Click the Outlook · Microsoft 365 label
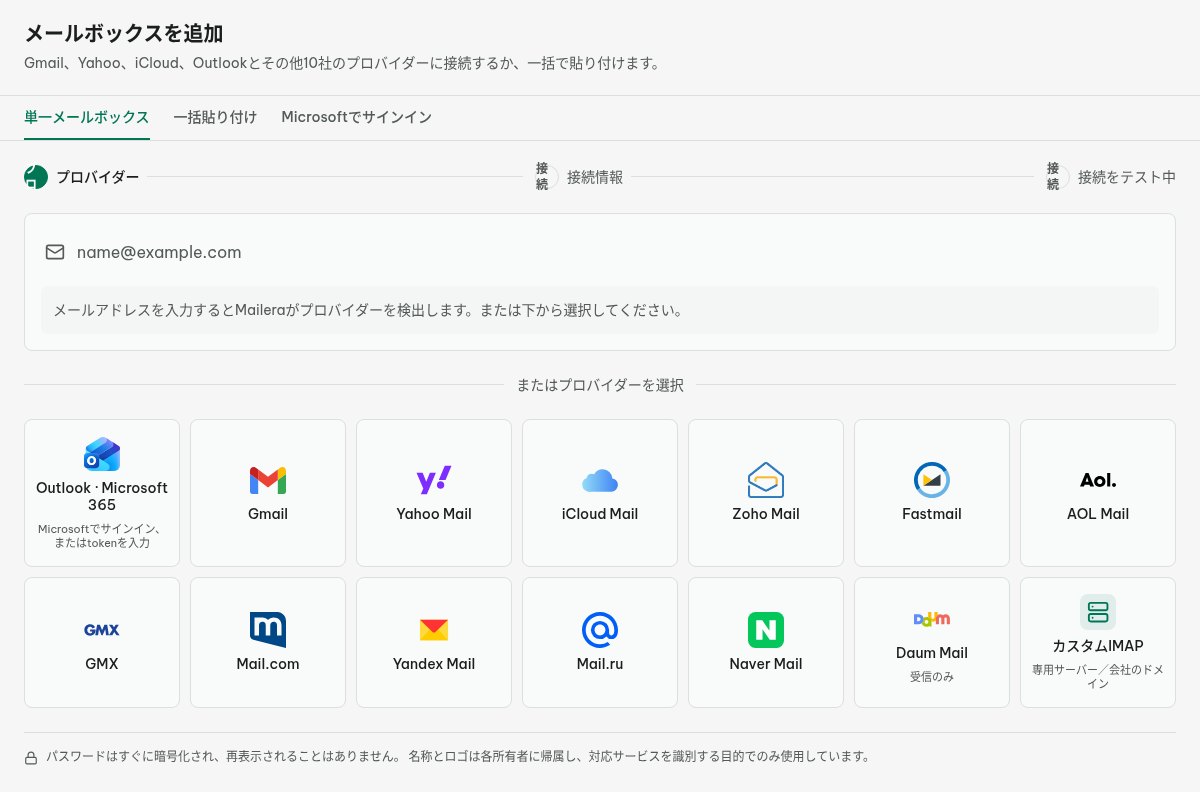 coord(102,496)
